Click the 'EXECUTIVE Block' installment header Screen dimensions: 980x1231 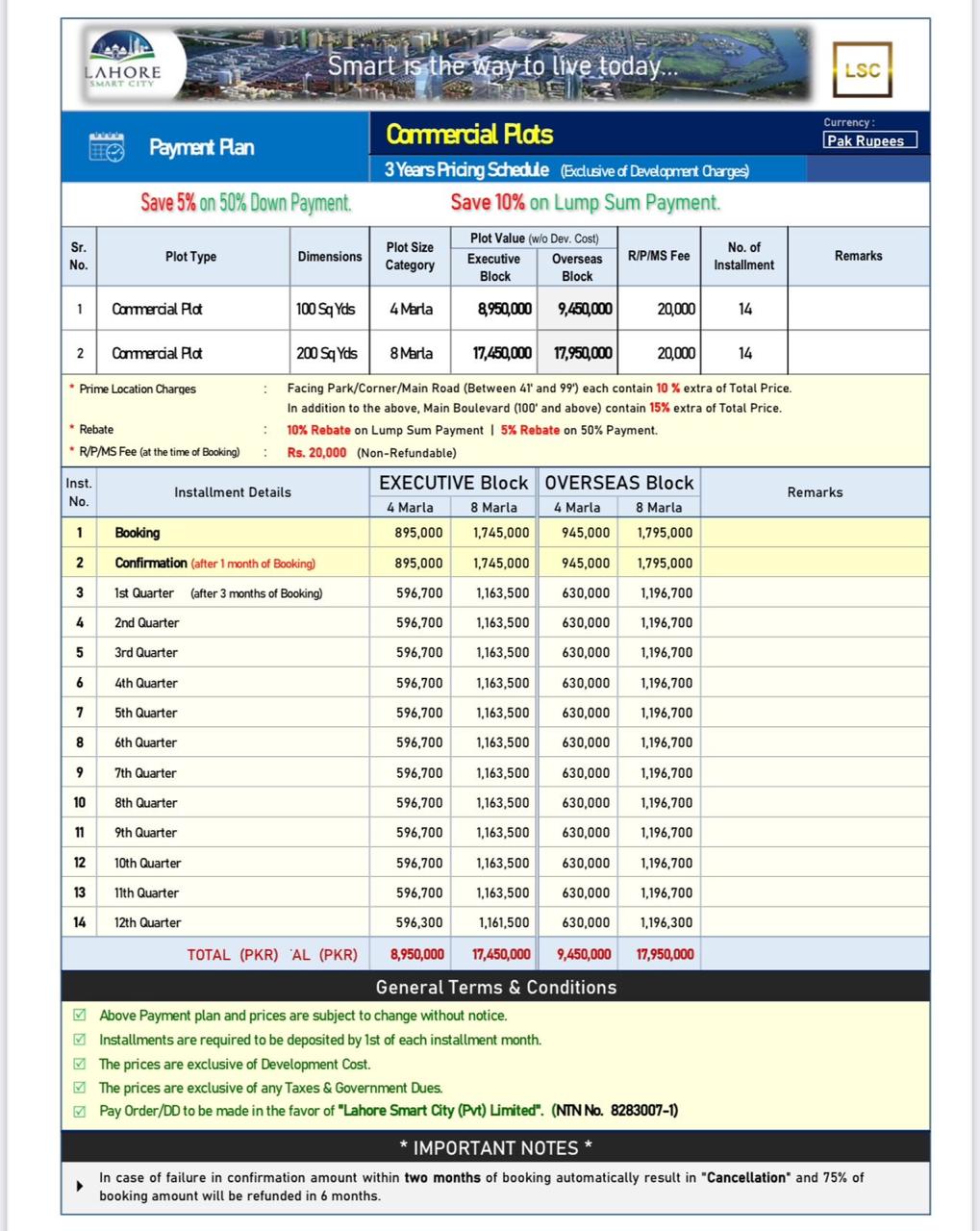pyautogui.click(x=454, y=483)
